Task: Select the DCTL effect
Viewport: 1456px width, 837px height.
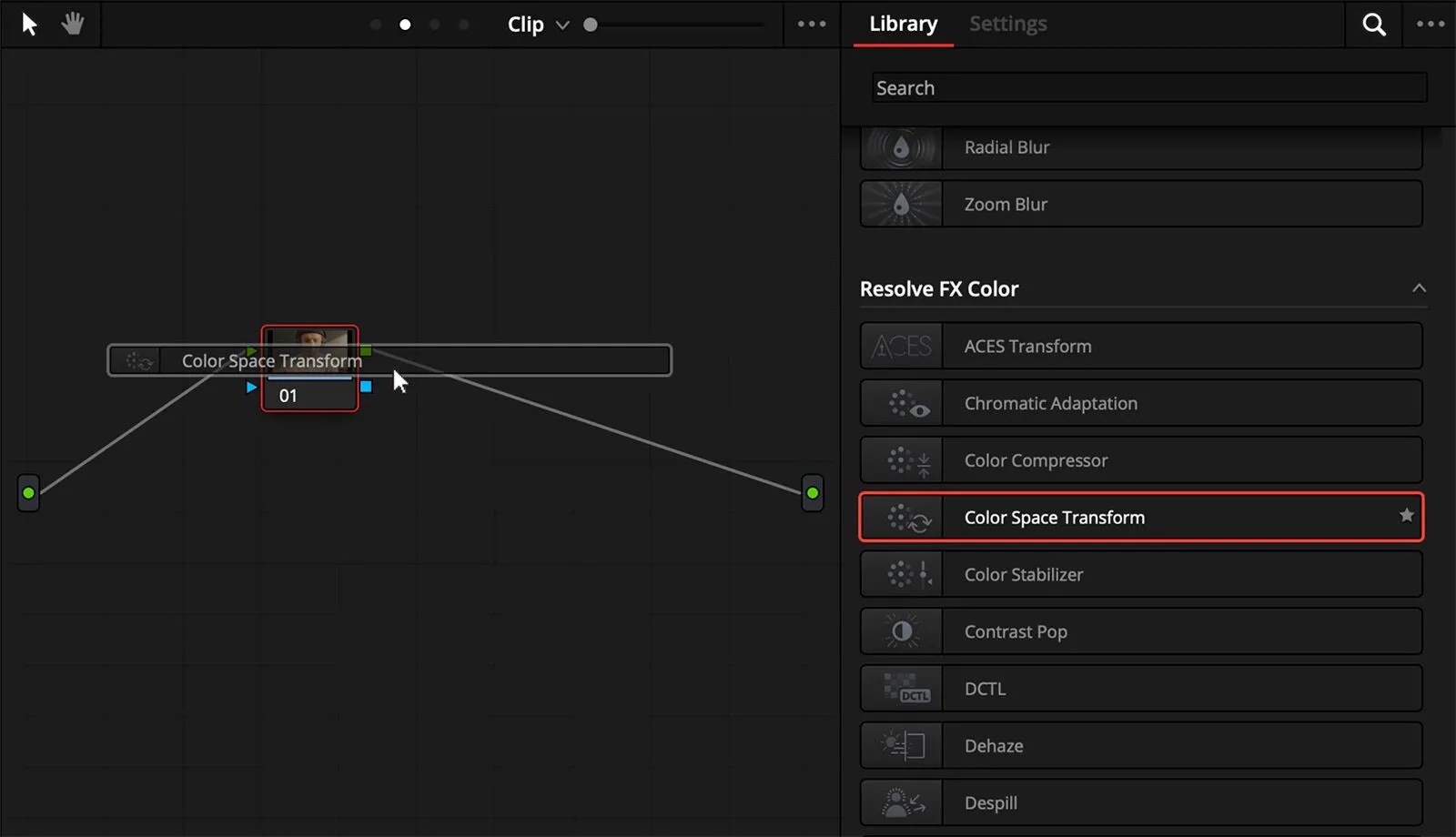Action: click(1141, 689)
